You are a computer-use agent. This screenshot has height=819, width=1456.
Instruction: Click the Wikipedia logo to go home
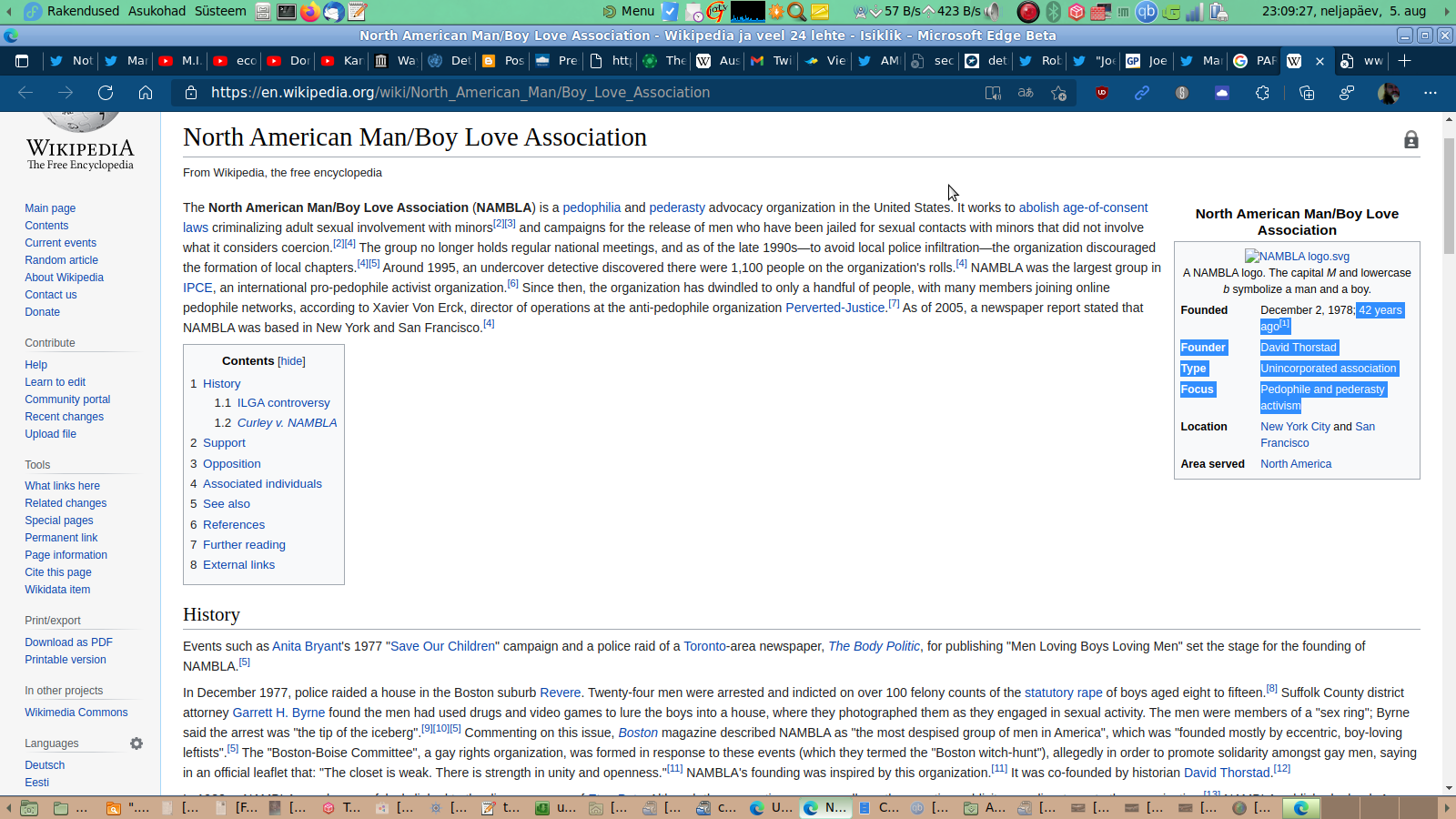[80, 141]
